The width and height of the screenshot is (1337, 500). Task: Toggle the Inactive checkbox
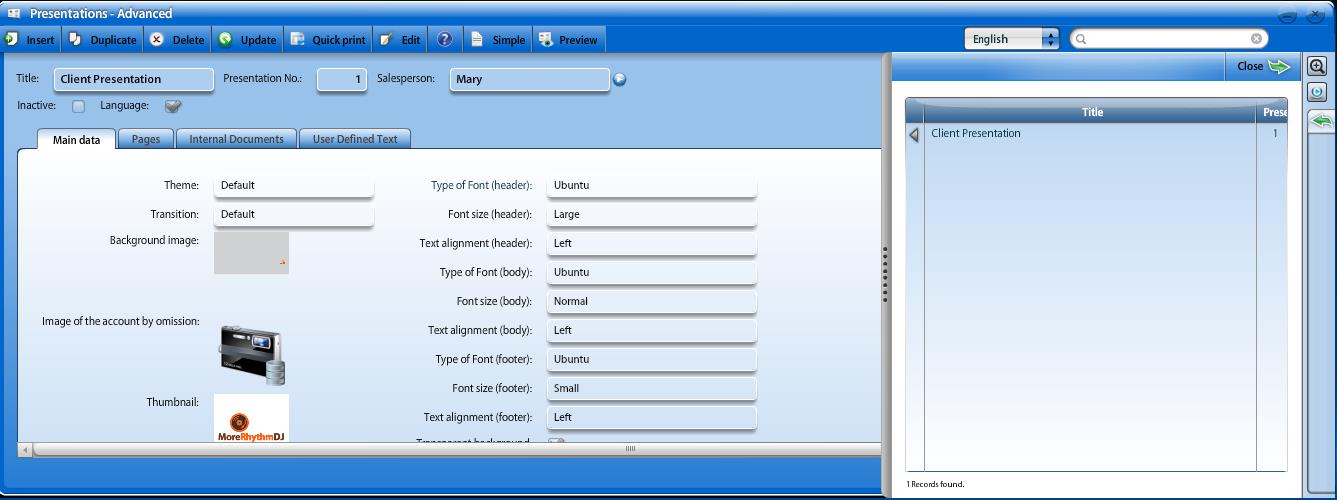click(78, 106)
